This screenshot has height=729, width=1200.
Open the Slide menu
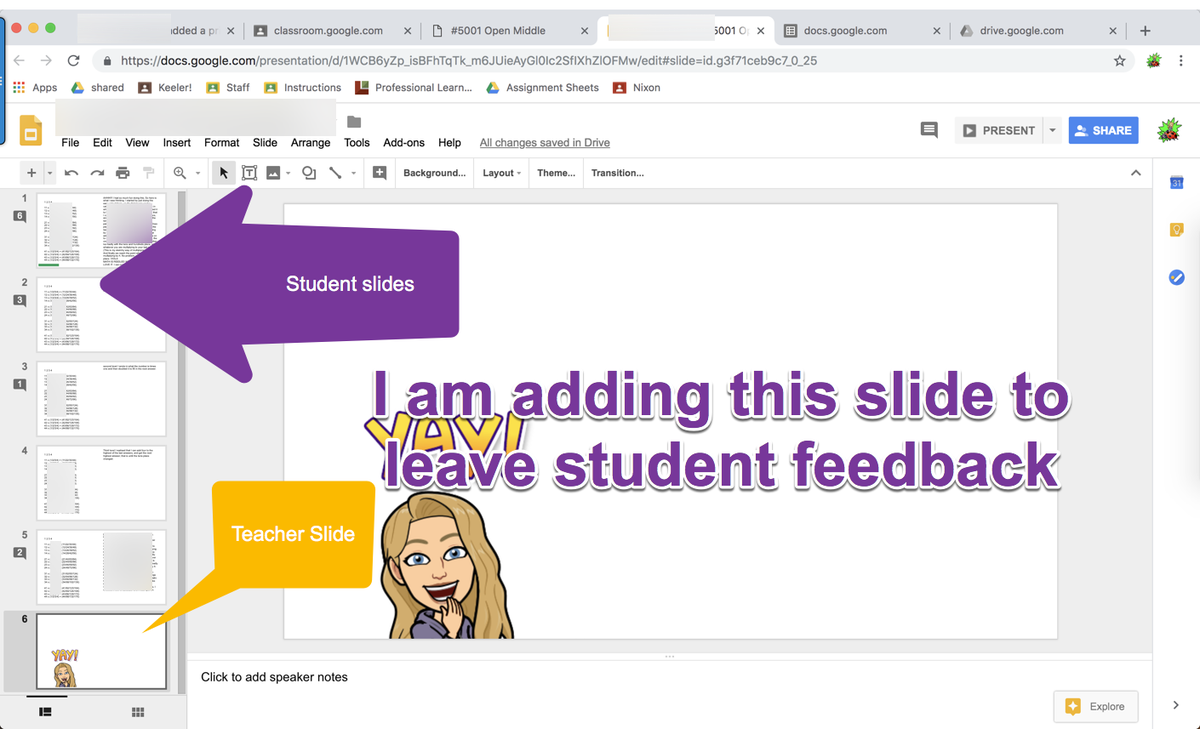(x=265, y=143)
